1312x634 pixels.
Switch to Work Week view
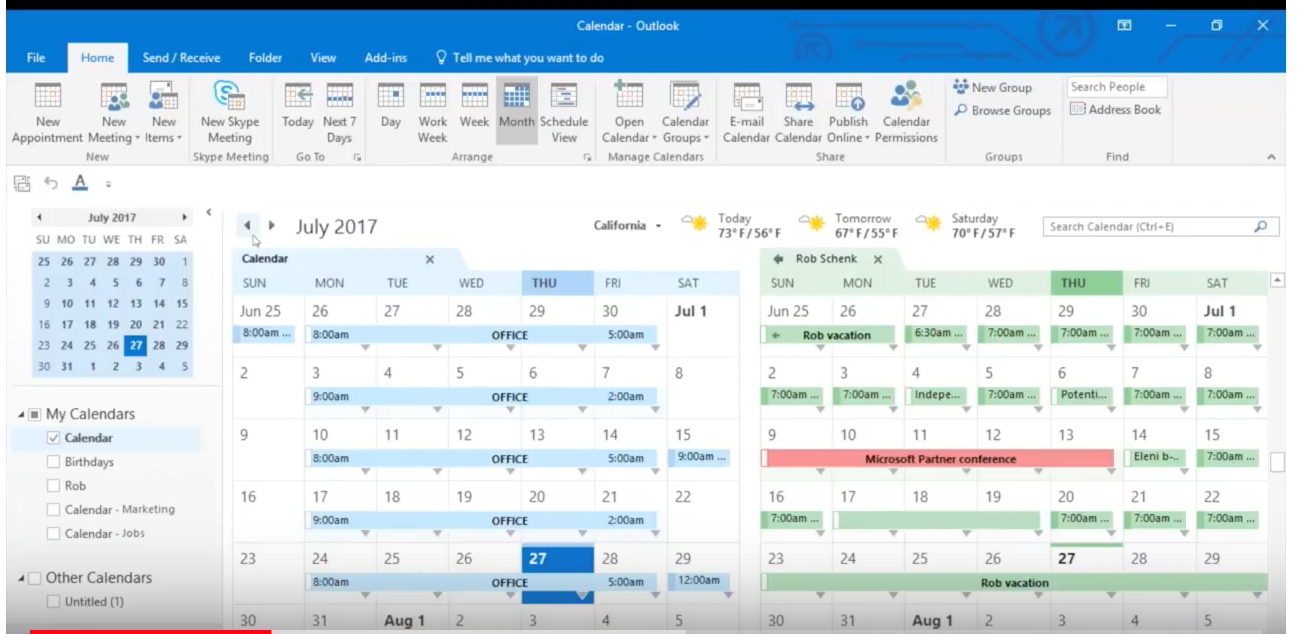pos(432,113)
